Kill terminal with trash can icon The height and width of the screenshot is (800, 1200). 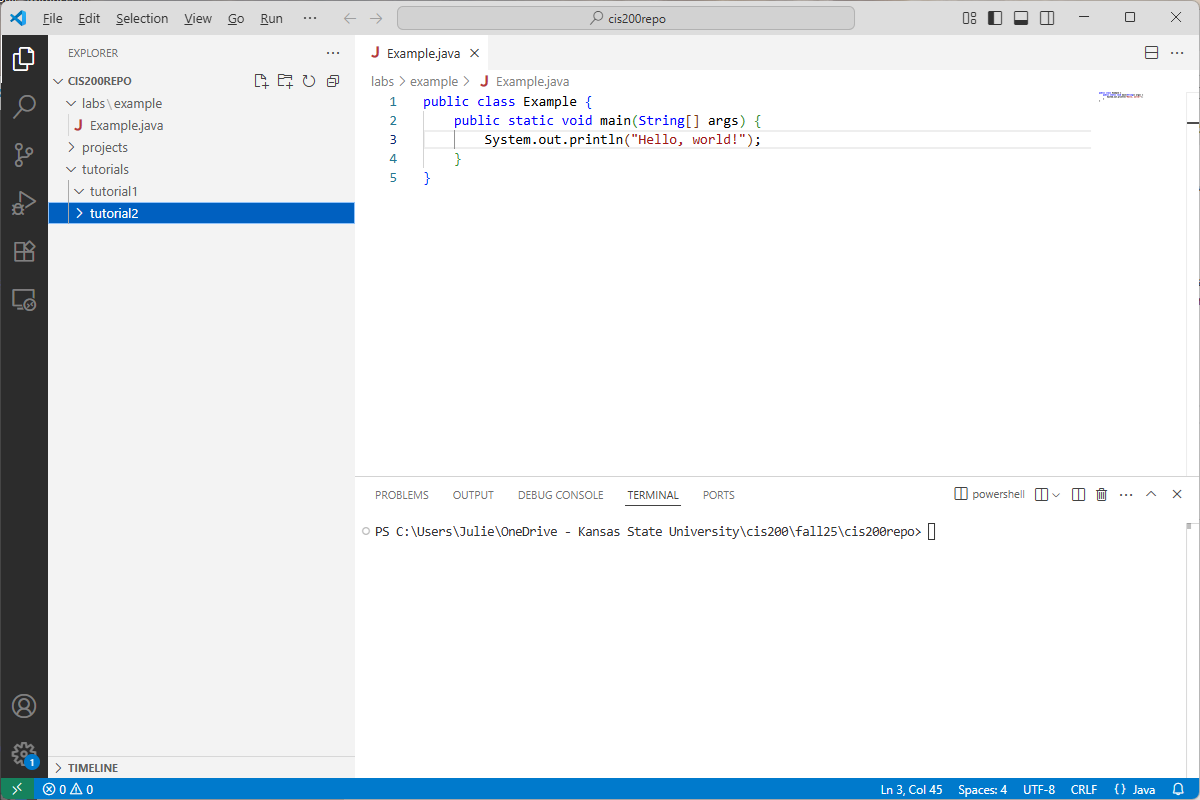pyautogui.click(x=1102, y=494)
